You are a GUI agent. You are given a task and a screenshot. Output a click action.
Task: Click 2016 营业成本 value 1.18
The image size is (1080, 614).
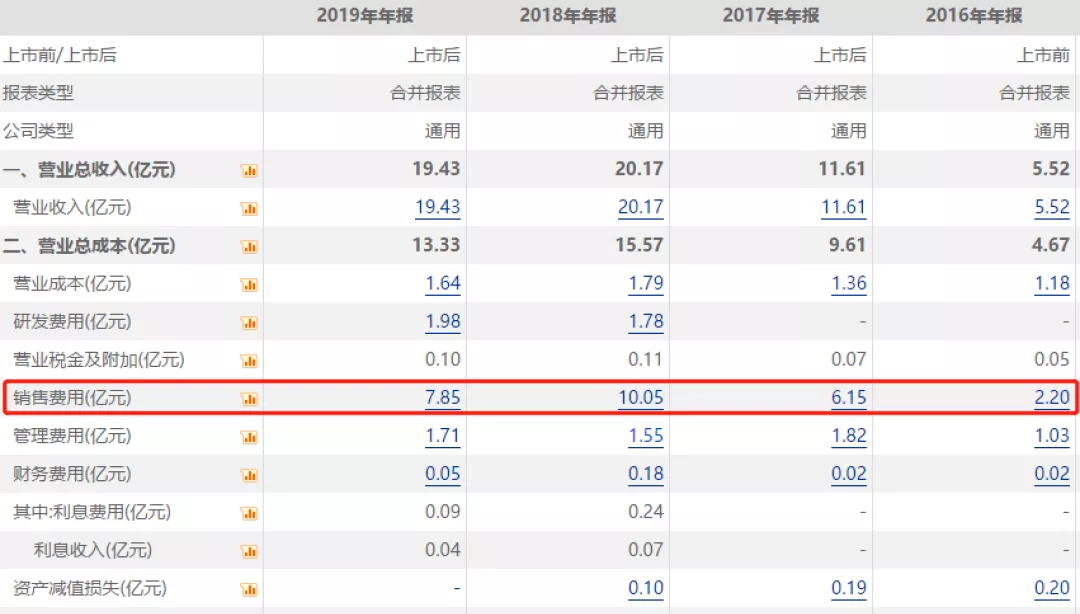pos(1051,283)
